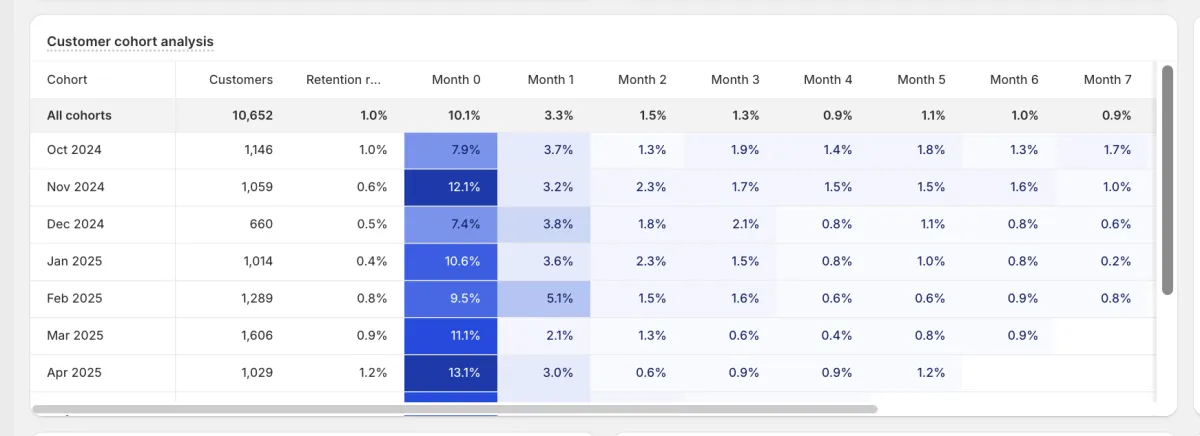Click the Dec 2024 cohort label

(75, 224)
